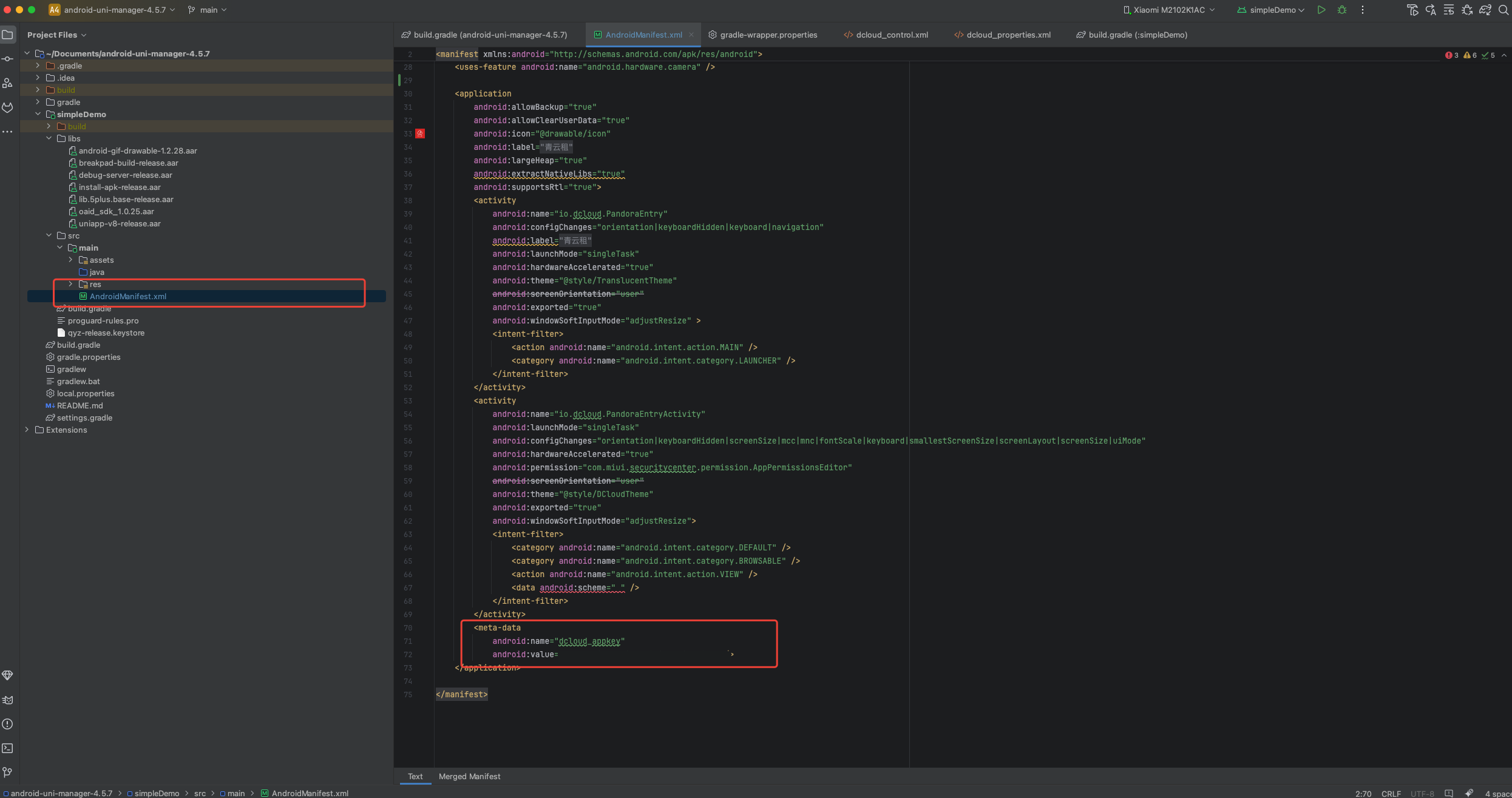Open the Git tool window
The image size is (1512, 798).
point(8,773)
